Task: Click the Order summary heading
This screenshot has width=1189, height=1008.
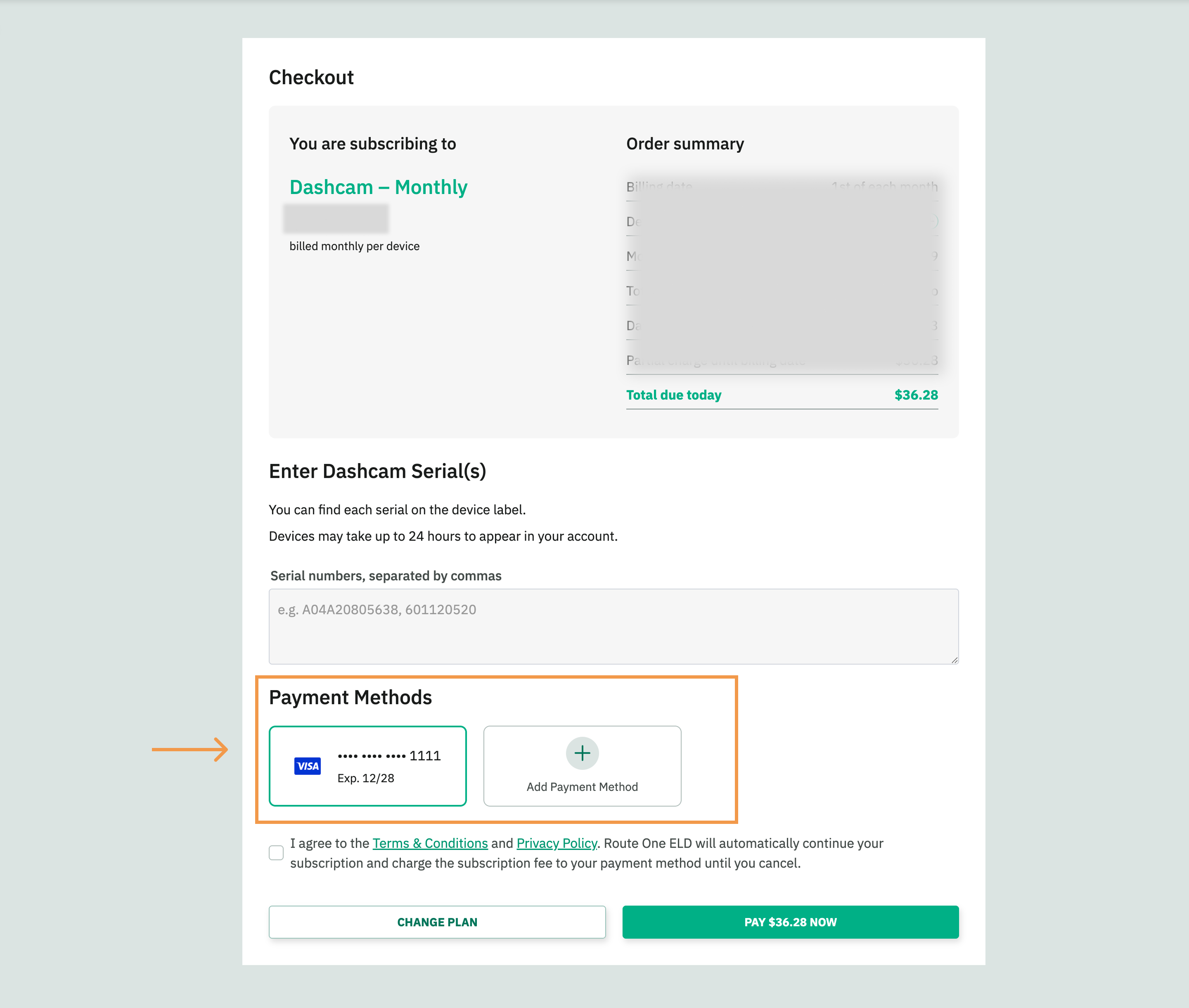Action: [x=685, y=143]
